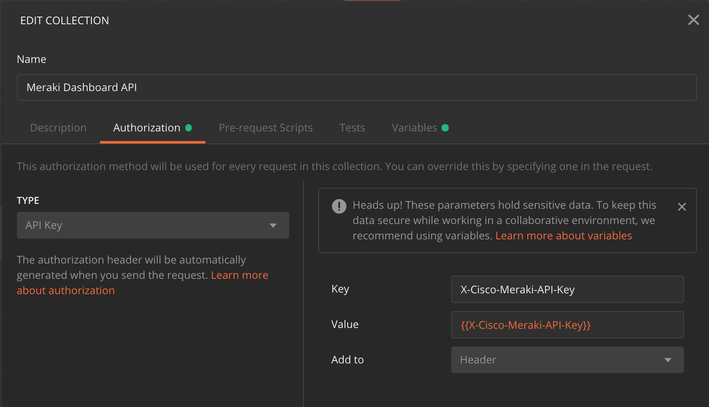709x407 pixels.
Task: Focus the Key field X-Cisco-Meraki-API-Key
Action: coord(566,290)
